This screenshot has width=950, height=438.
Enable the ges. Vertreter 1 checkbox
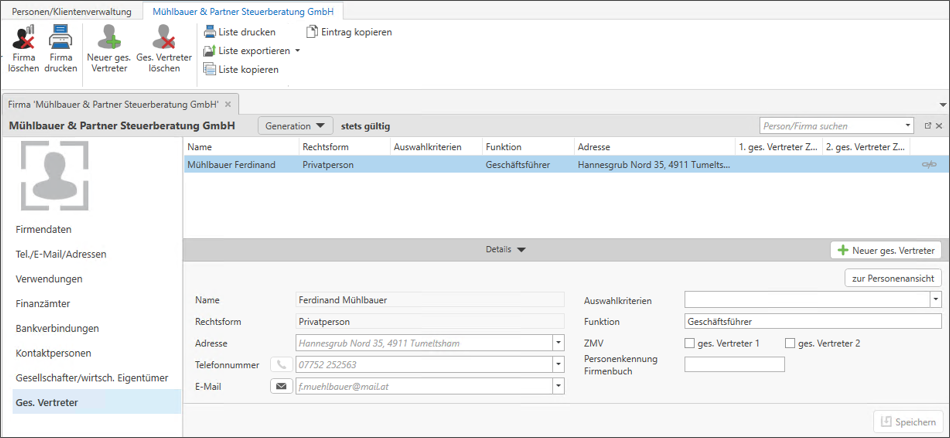point(689,344)
